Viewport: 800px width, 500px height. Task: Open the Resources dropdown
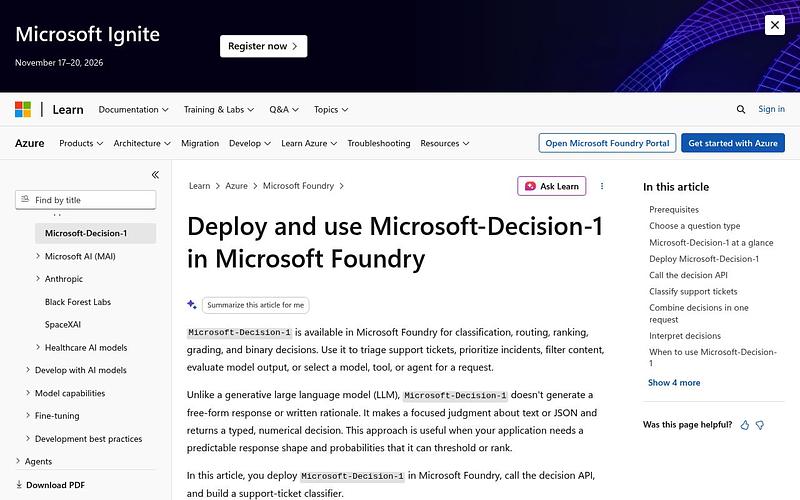pyautogui.click(x=444, y=143)
